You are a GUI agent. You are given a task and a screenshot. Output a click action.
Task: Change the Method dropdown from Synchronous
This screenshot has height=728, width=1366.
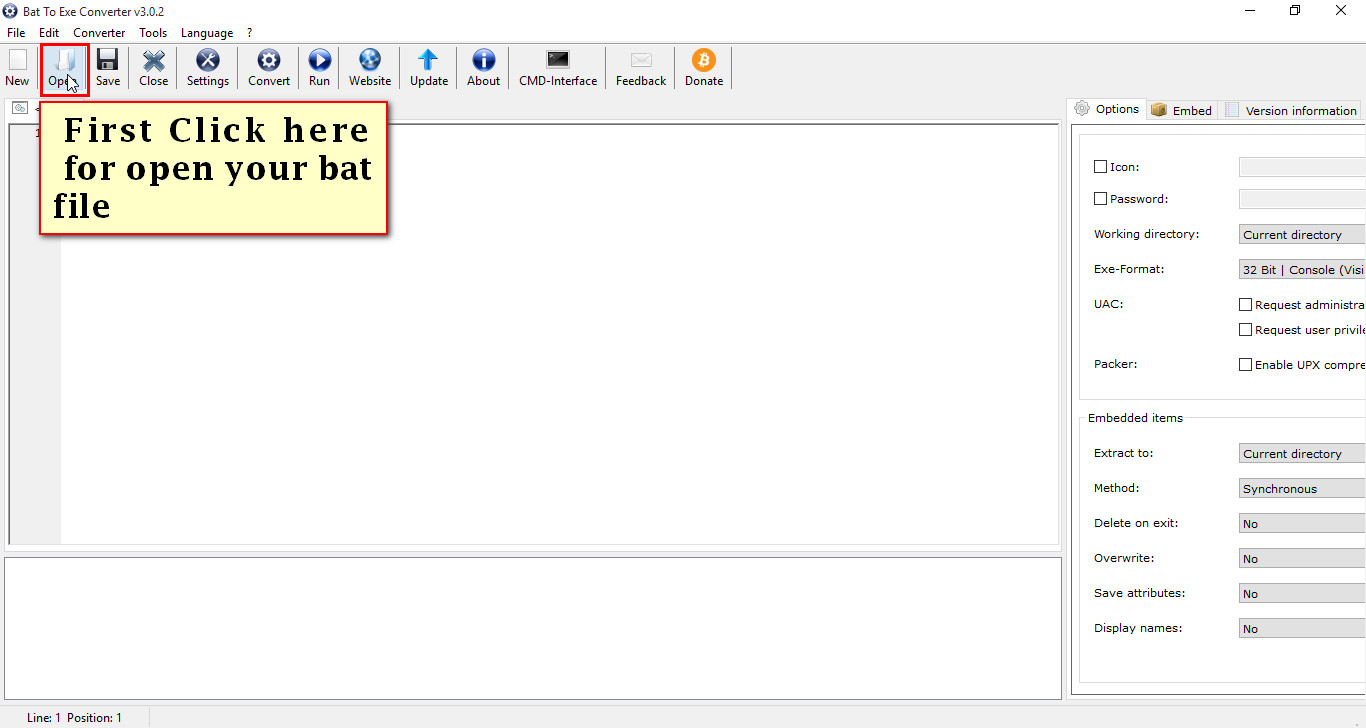[1302, 489]
